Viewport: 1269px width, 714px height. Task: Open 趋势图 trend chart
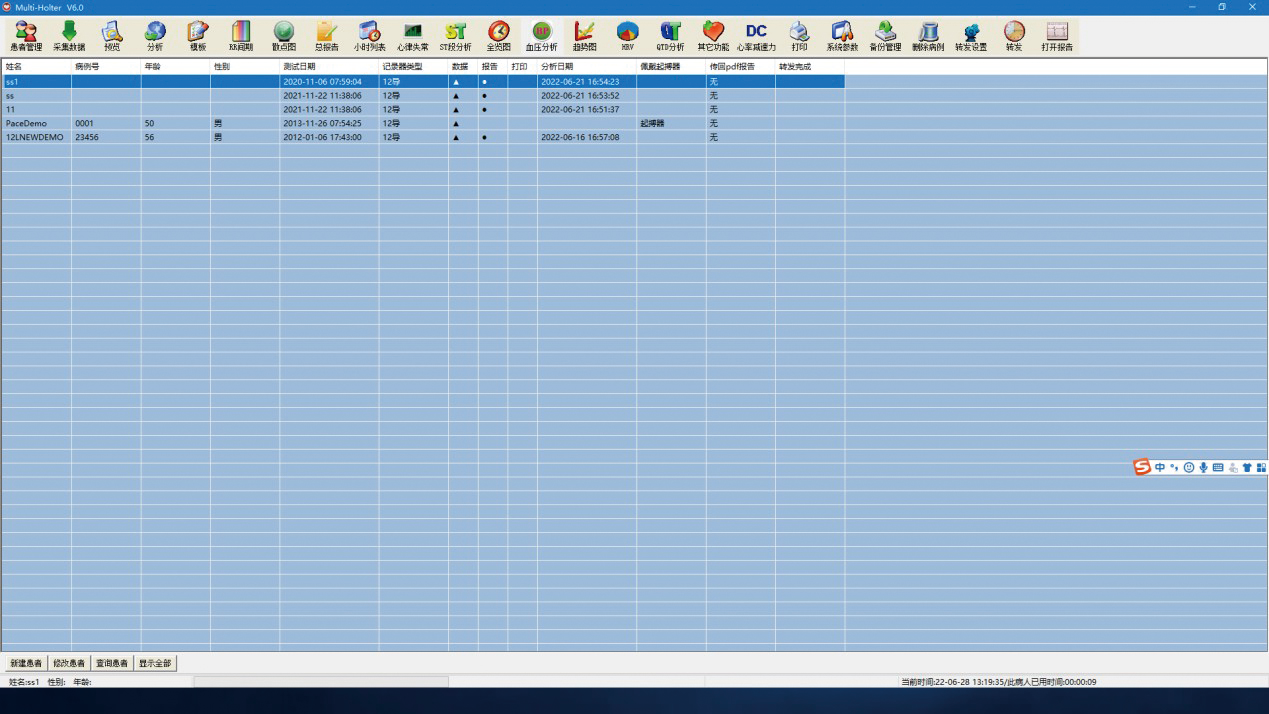[x=584, y=36]
